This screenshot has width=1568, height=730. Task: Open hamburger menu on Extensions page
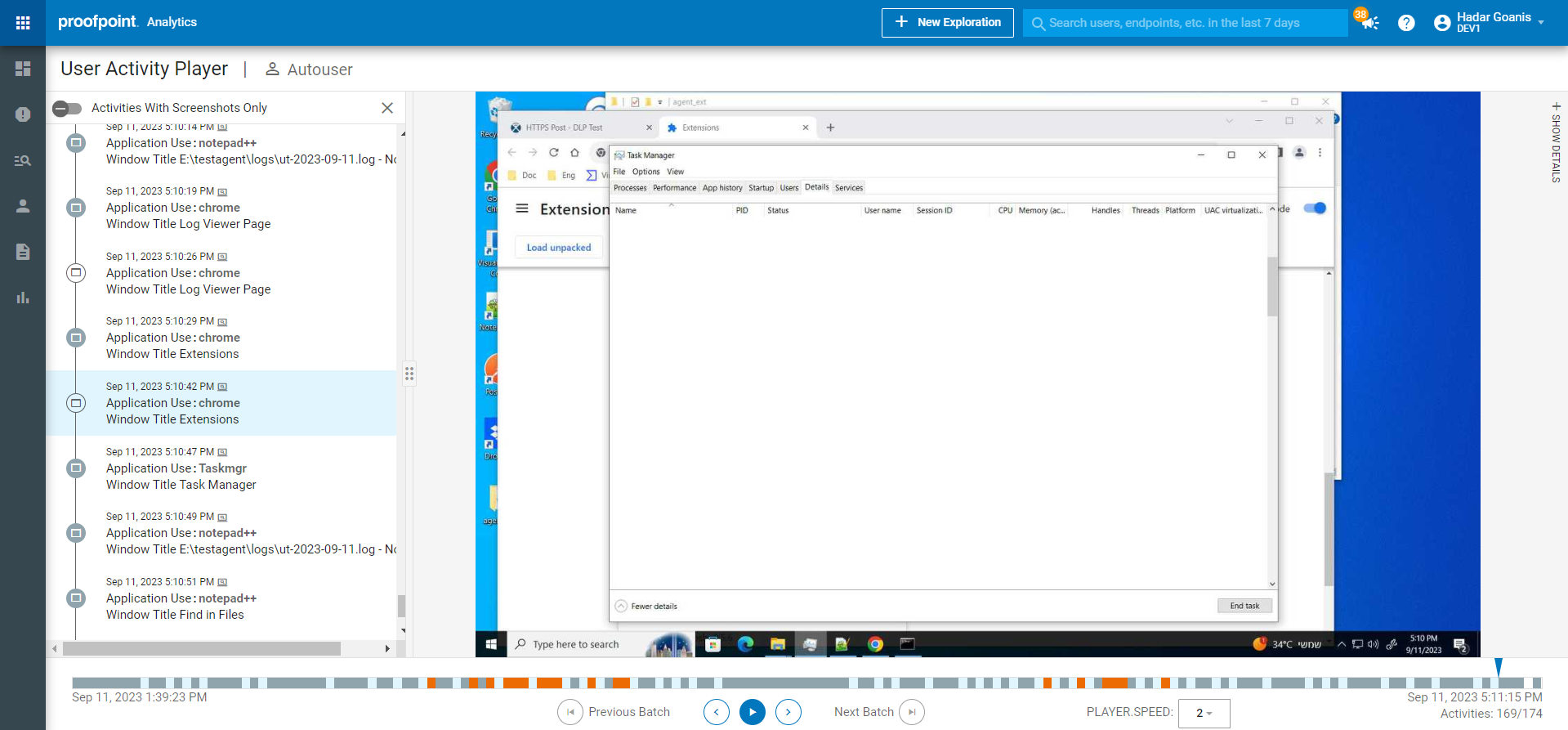(522, 208)
